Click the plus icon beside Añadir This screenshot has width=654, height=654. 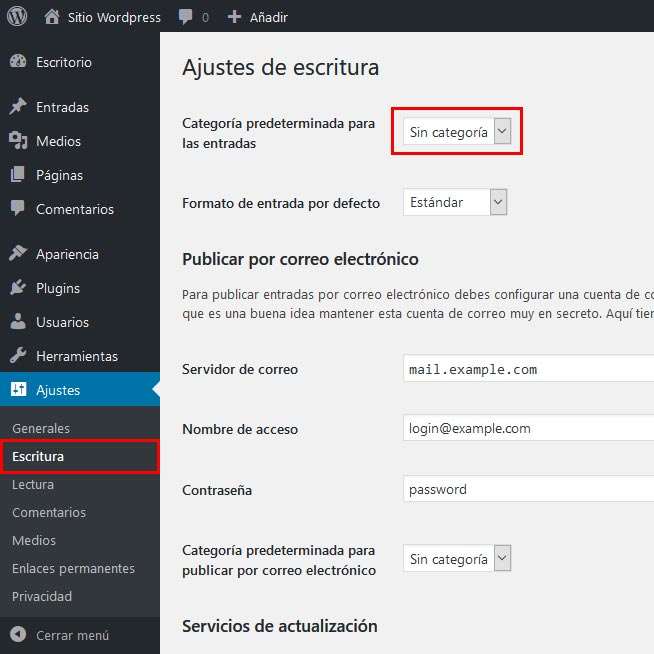tap(234, 17)
